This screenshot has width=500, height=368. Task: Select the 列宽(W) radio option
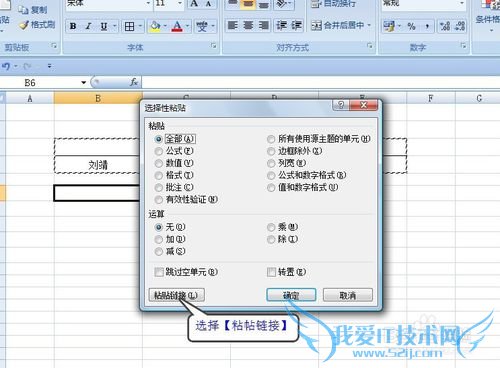(286, 163)
